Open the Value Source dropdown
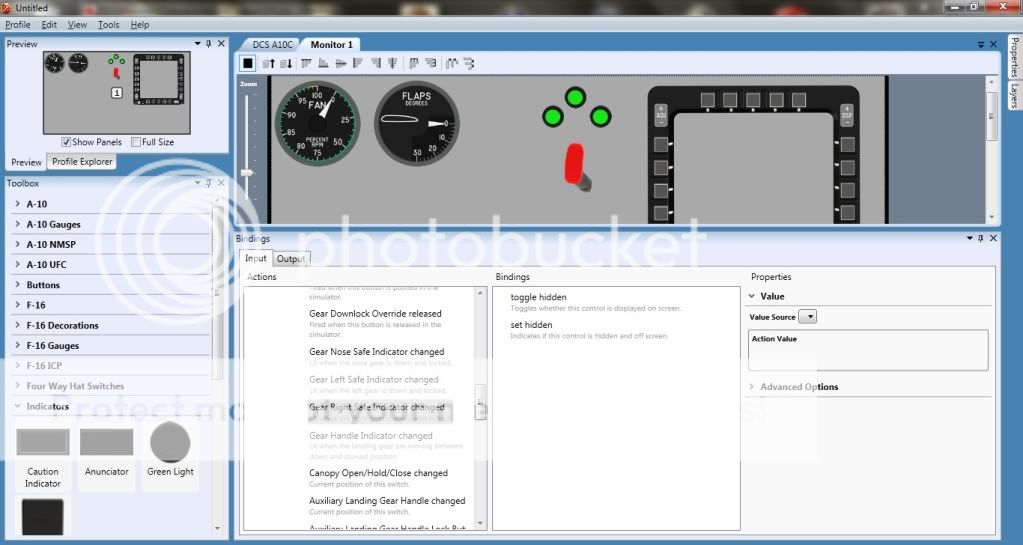This screenshot has width=1023, height=545. pos(808,317)
